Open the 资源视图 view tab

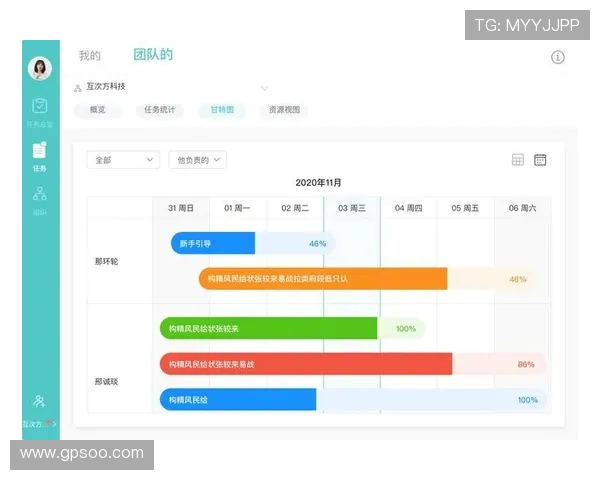click(x=284, y=110)
